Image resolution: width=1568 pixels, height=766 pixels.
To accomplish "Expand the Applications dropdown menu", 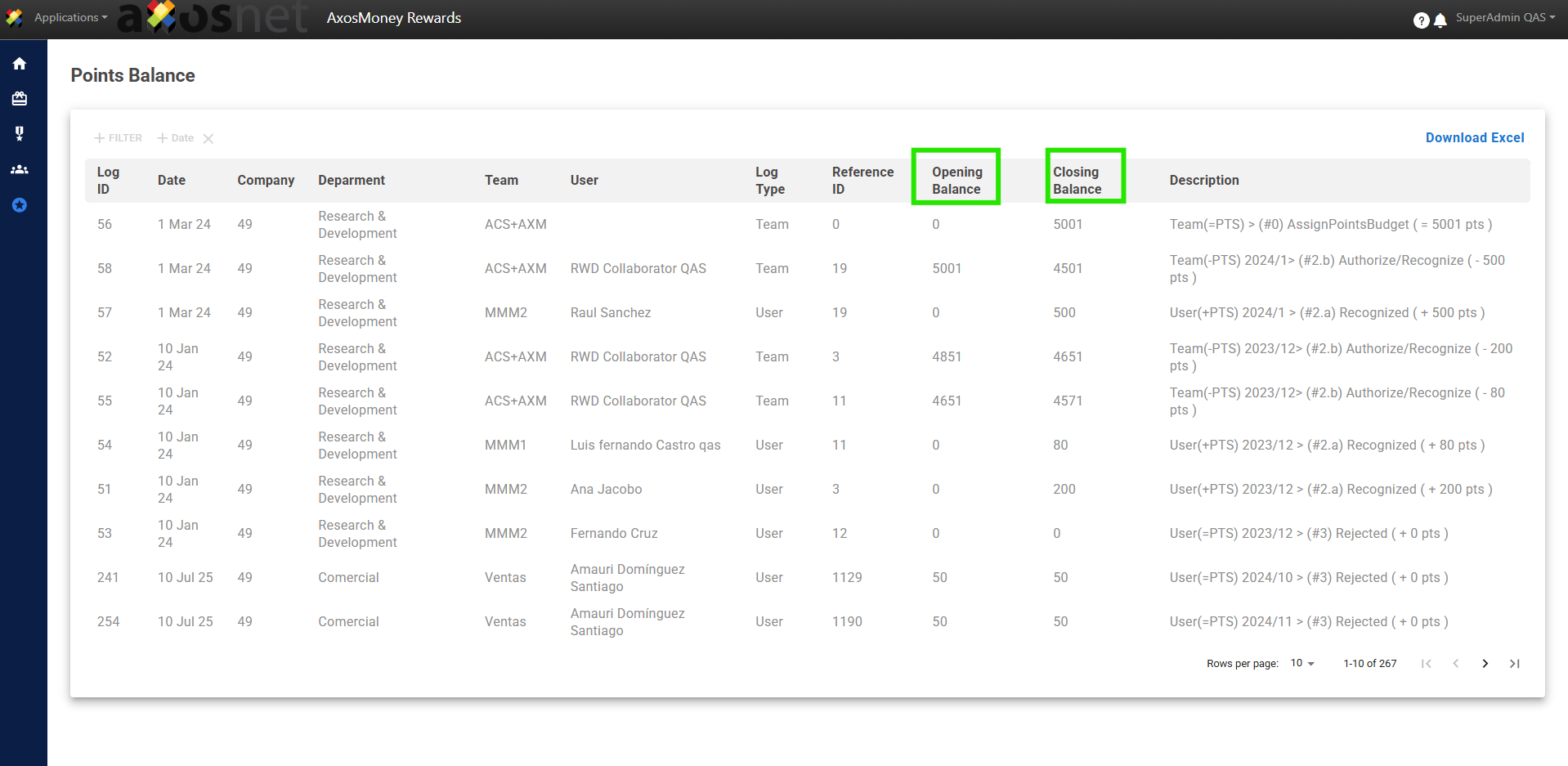I will coord(70,17).
